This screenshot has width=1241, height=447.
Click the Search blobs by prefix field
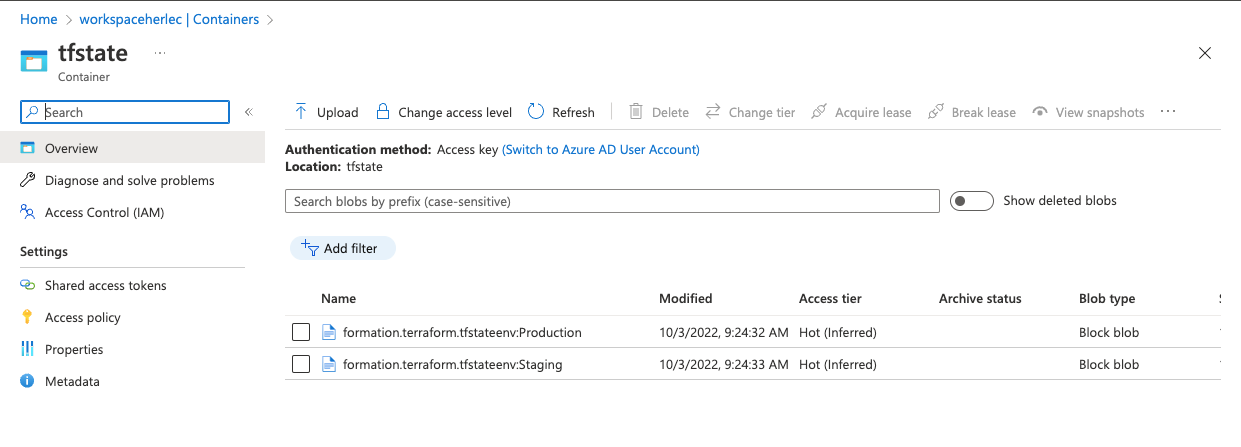pos(612,201)
